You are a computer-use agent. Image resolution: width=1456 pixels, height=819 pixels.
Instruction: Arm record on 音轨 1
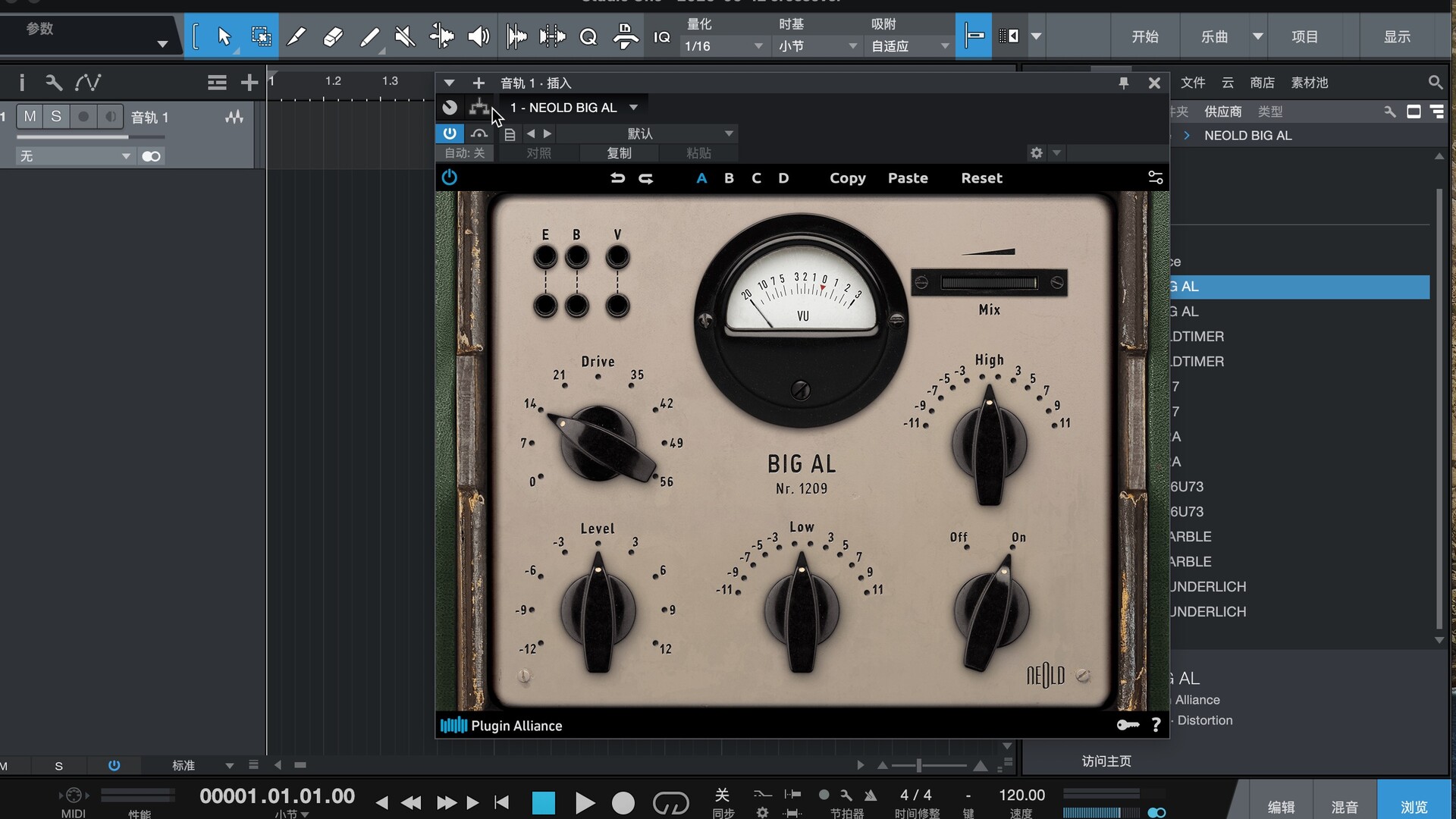[x=83, y=117]
